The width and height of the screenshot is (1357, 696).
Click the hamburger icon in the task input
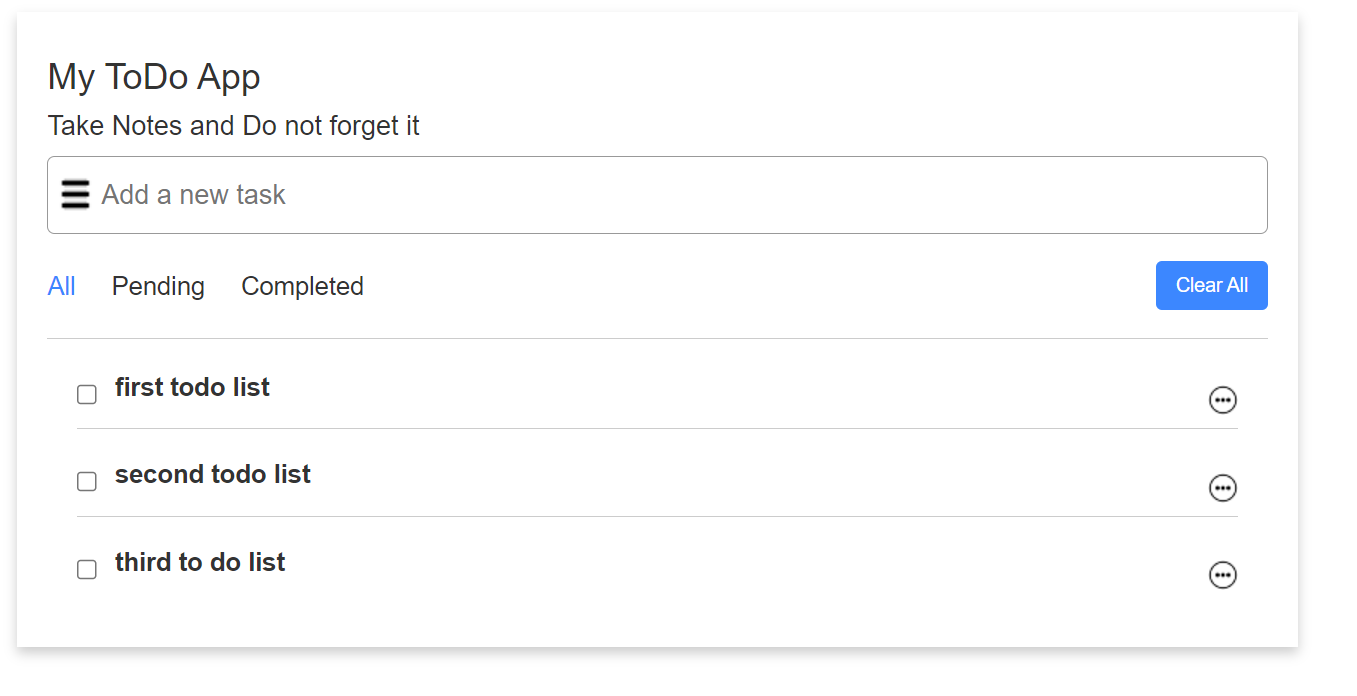[75, 194]
